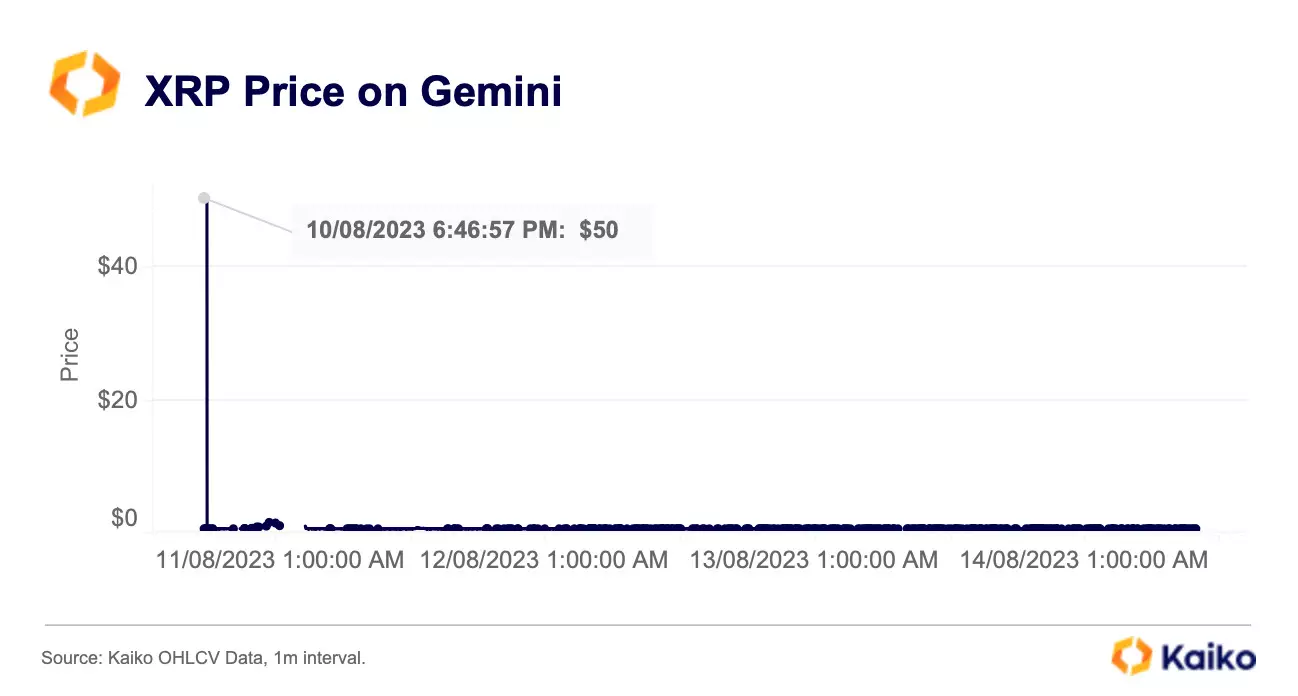The width and height of the screenshot is (1298, 696).
Task: Click the vertical price spike line
Action: coord(206,360)
